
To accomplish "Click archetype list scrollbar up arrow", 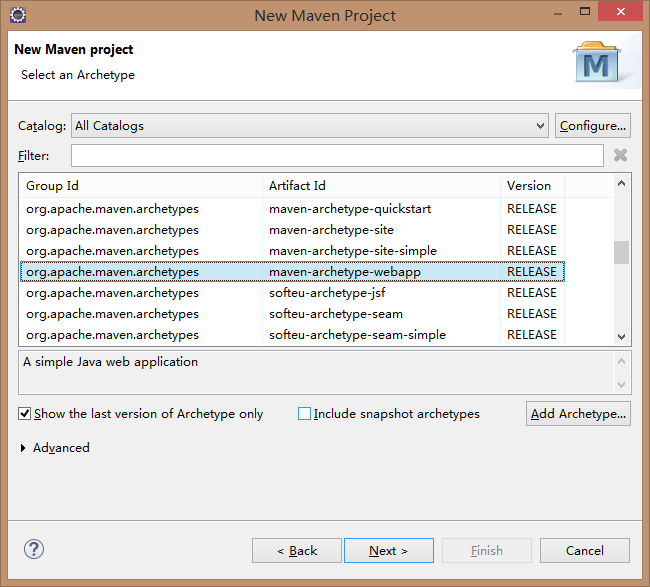I will click(621, 183).
